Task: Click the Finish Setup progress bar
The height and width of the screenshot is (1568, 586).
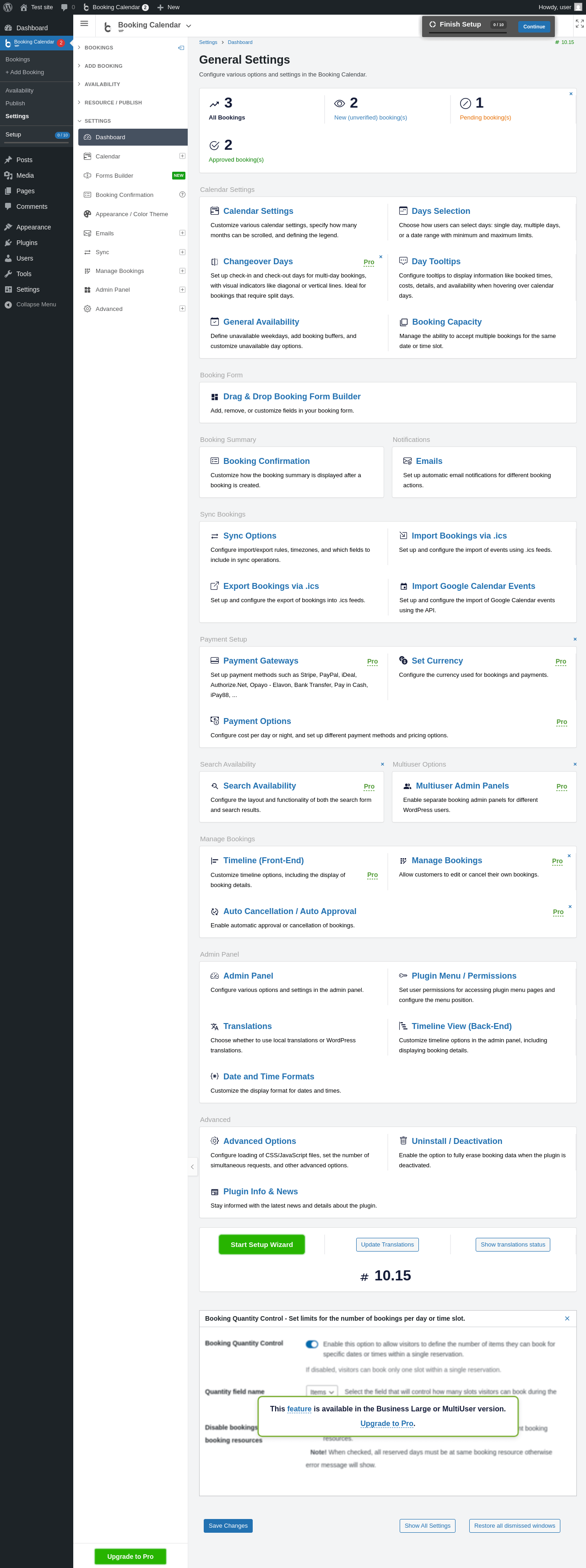Action: [467, 32]
